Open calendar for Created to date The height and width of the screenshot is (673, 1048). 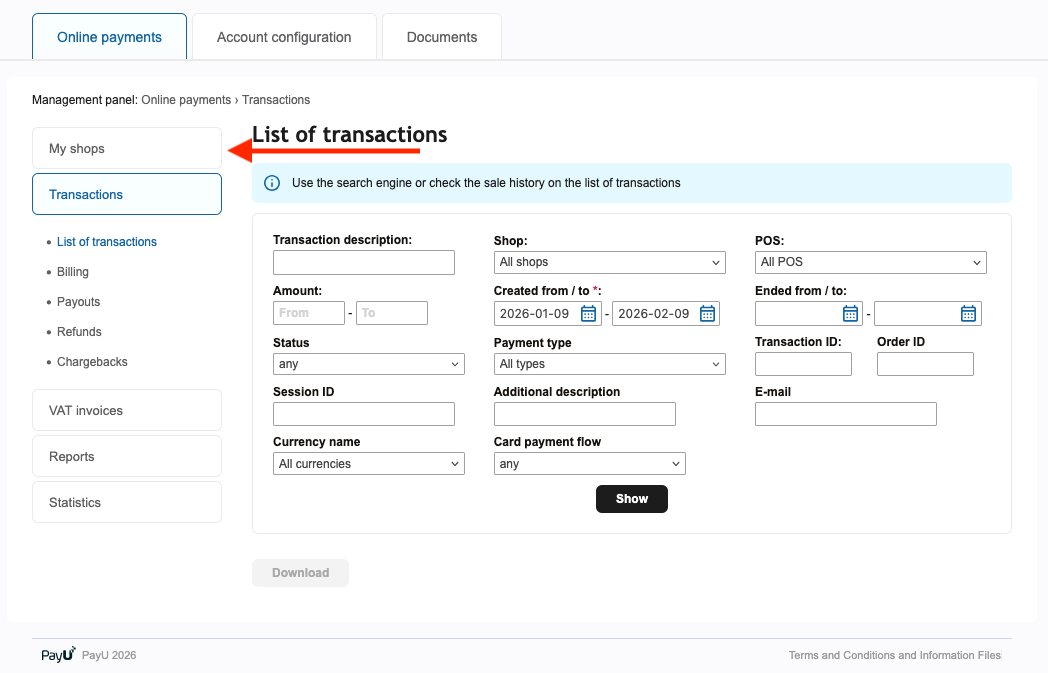(x=707, y=314)
